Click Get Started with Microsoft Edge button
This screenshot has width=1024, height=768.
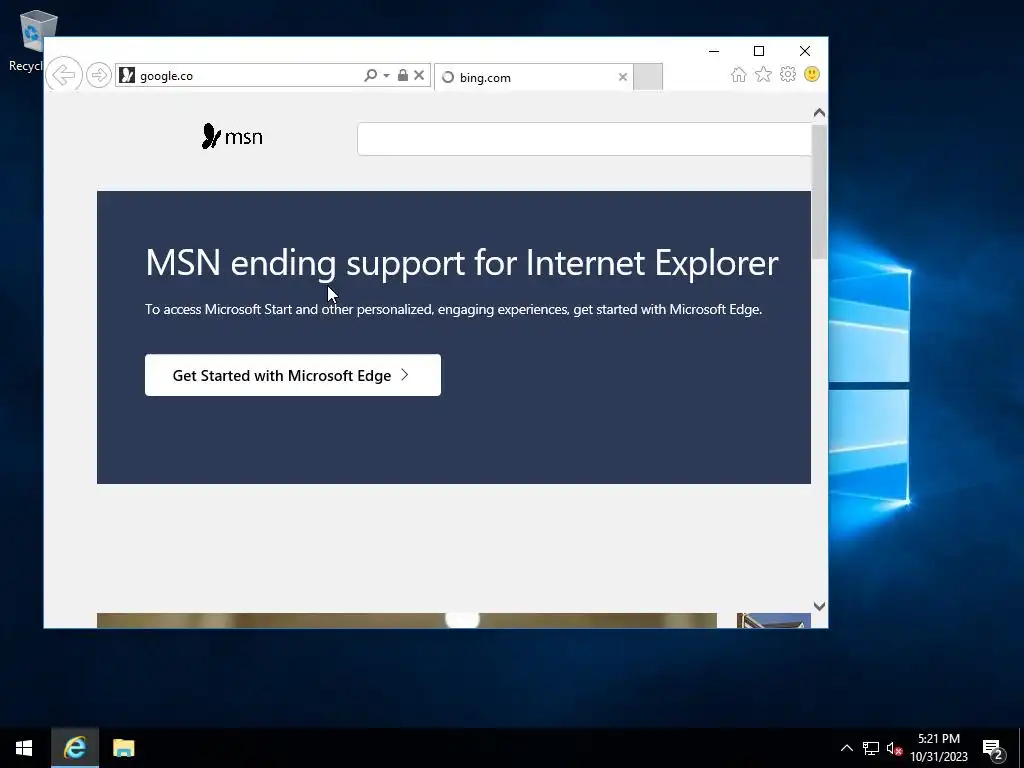293,375
